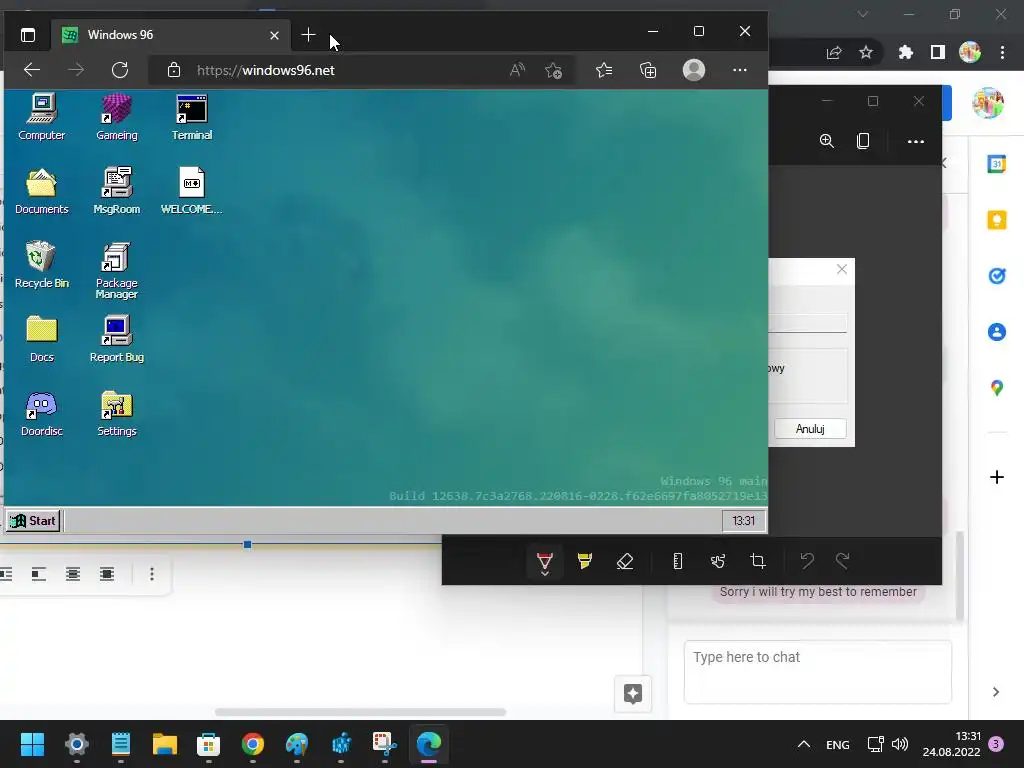The image size is (1024, 768).
Task: Open Google Tasks side panel icon
Action: (997, 276)
